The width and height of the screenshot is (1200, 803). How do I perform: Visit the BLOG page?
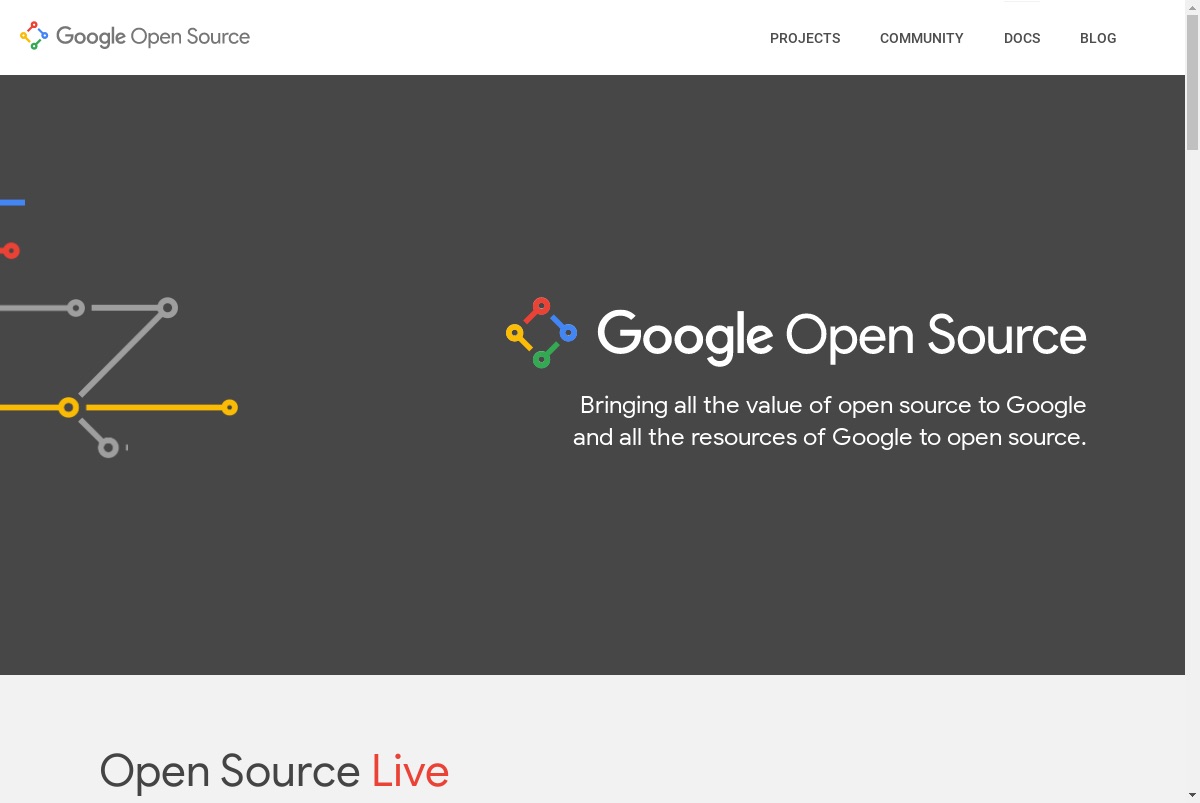[x=1098, y=38]
